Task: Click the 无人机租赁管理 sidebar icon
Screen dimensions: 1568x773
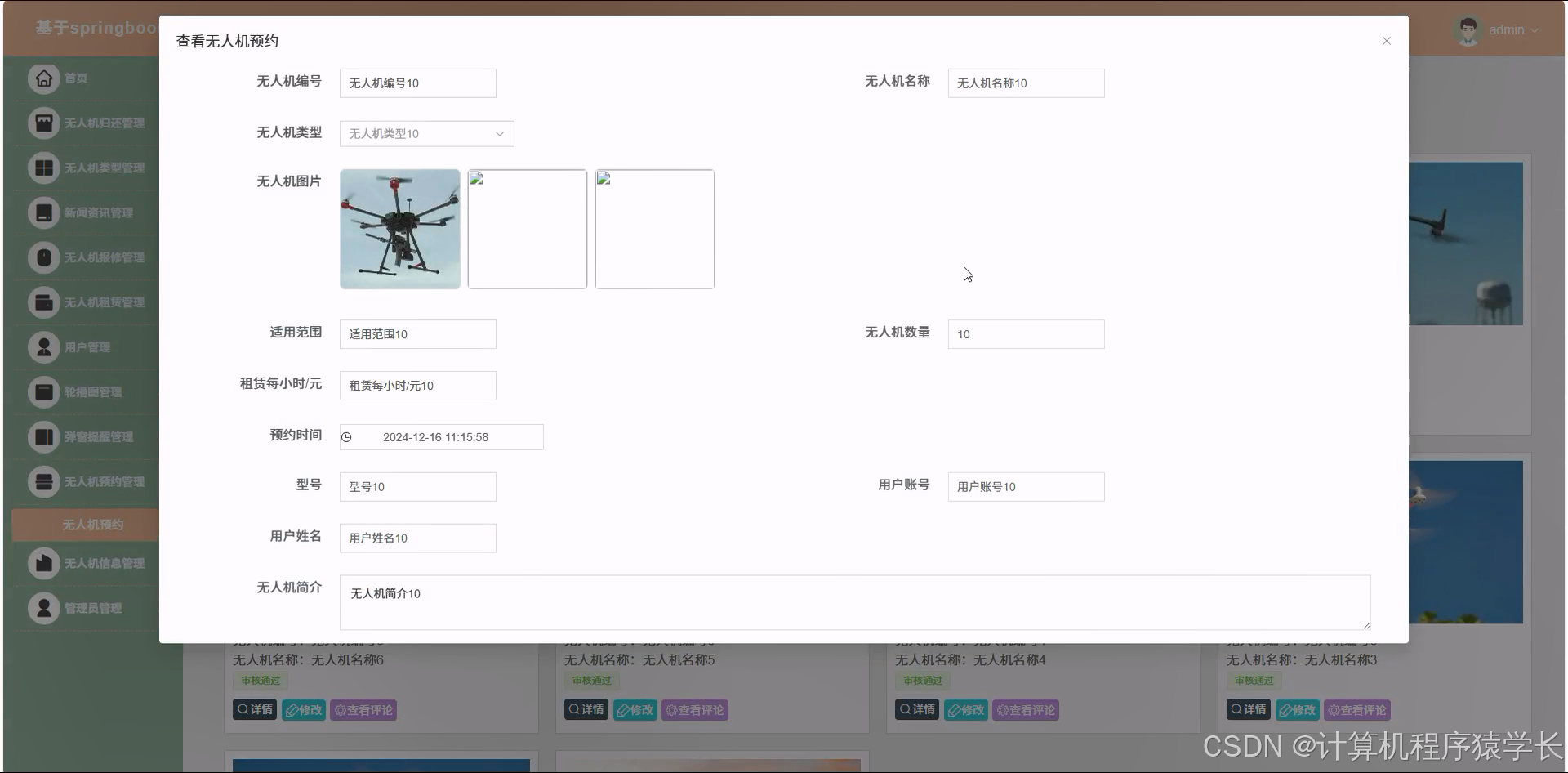Action: click(x=45, y=302)
